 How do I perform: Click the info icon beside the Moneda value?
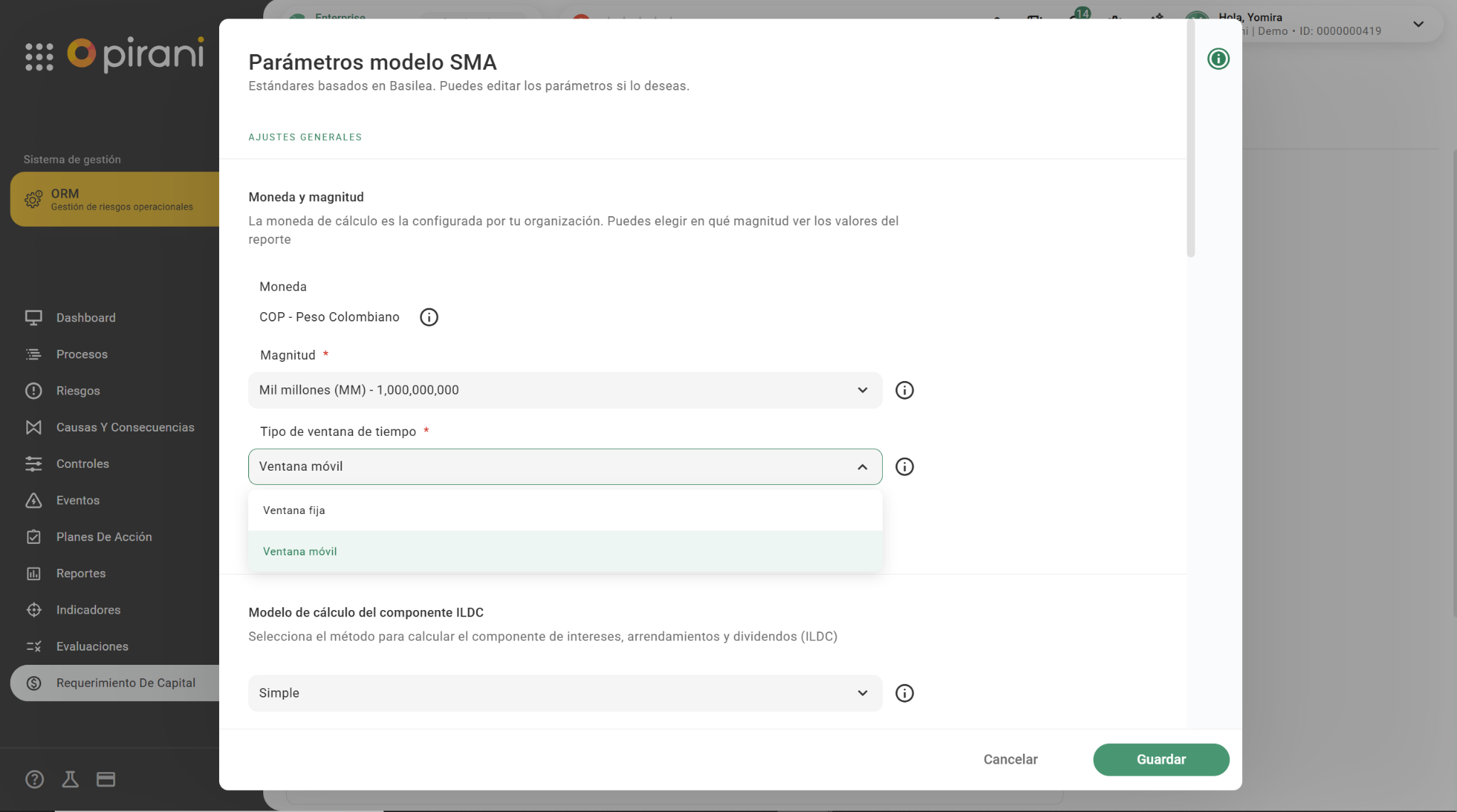click(x=429, y=317)
